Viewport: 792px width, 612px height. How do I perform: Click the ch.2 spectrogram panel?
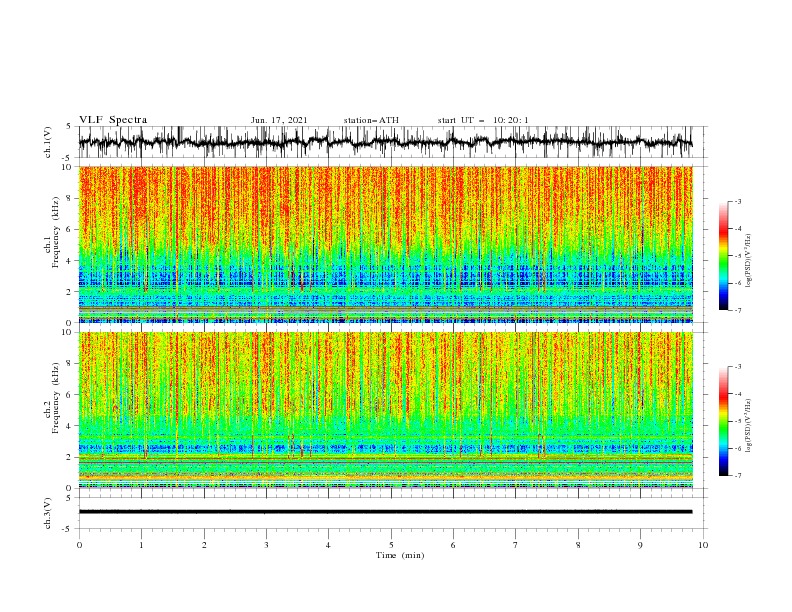point(386,410)
